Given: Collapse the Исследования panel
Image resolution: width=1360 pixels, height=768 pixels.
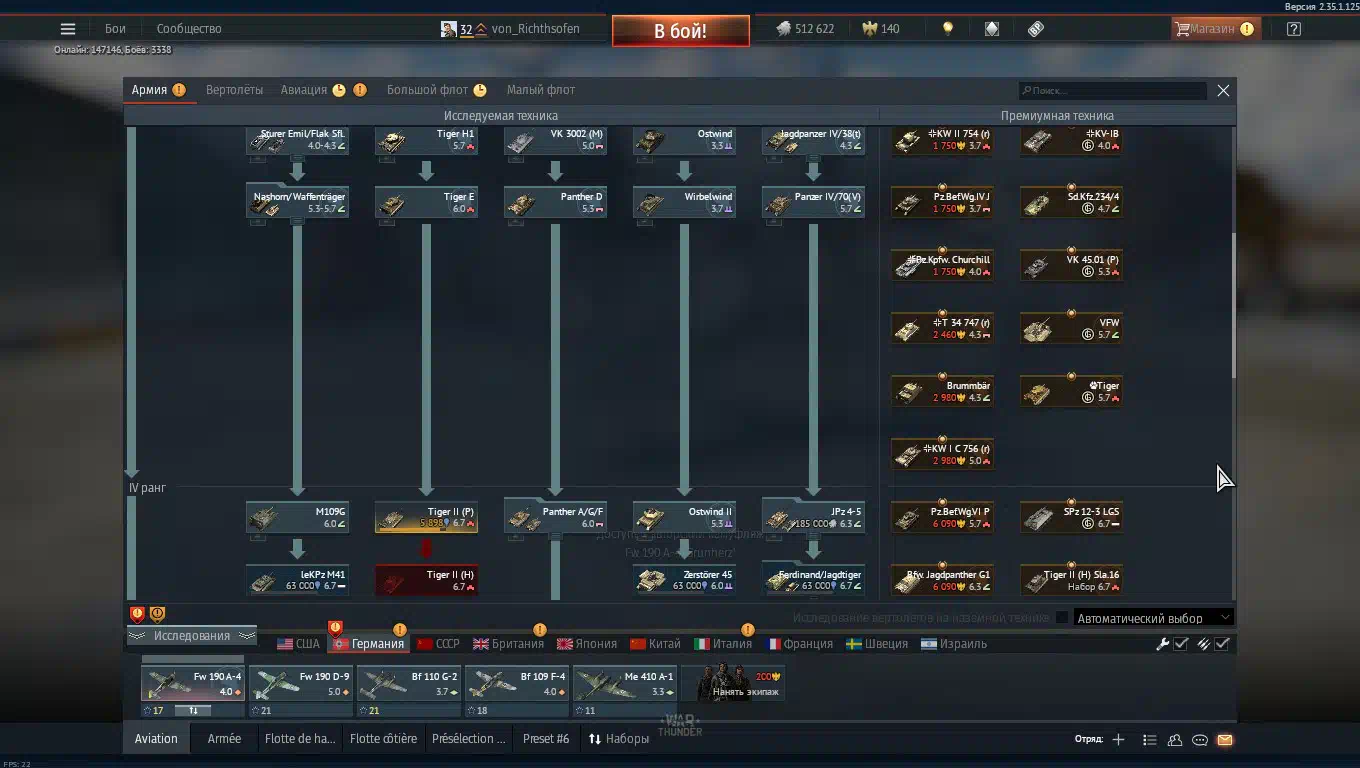Looking at the screenshot, I should point(191,636).
